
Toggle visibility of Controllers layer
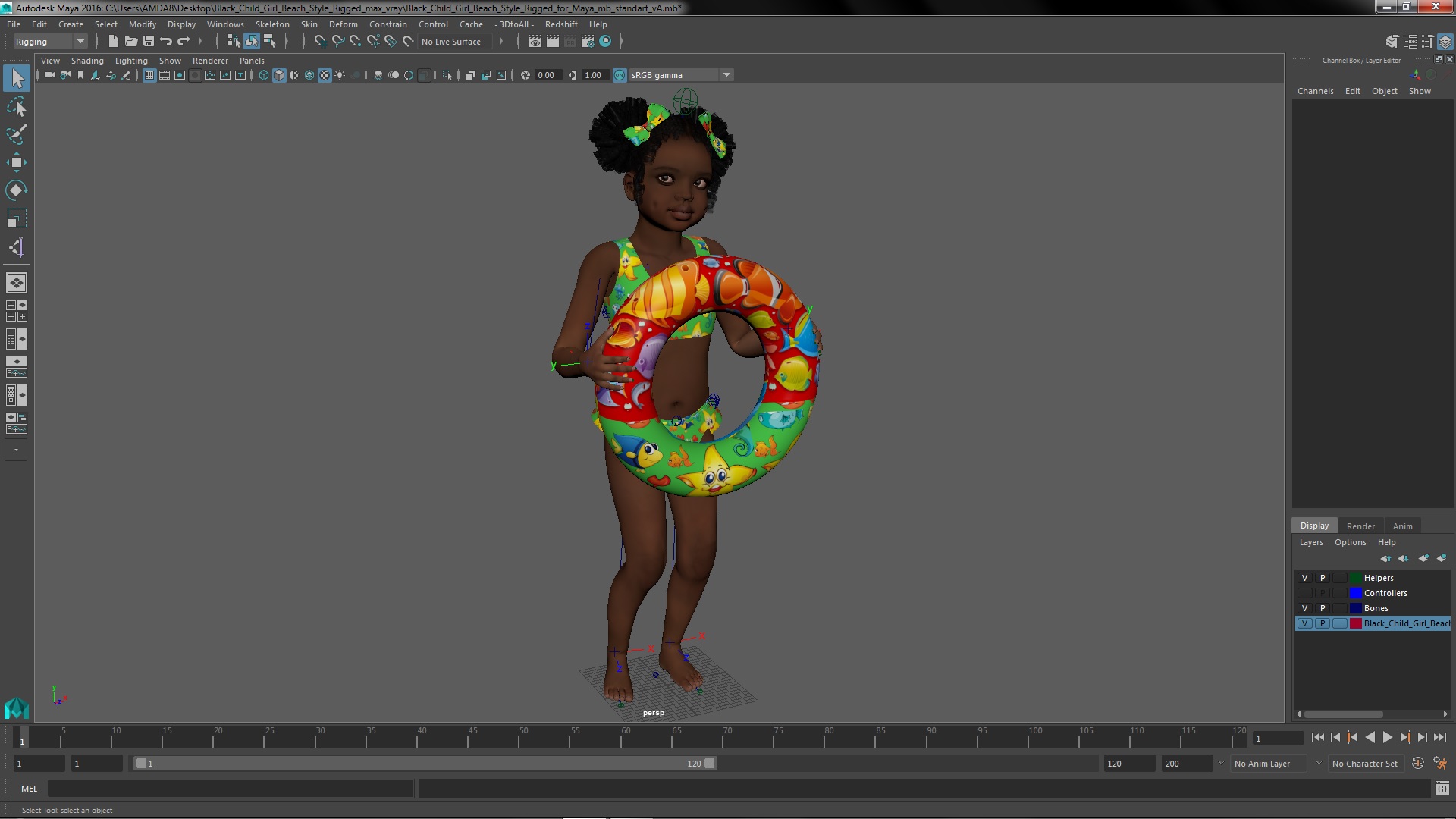1305,593
